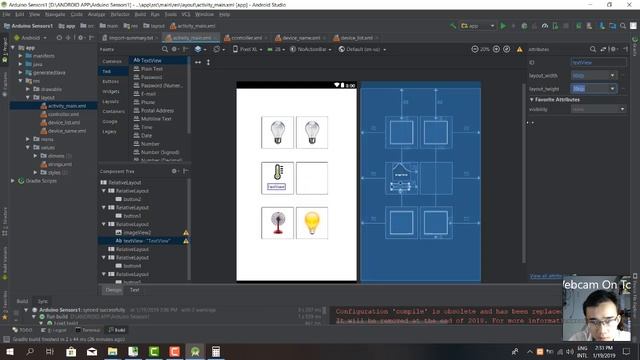Click the Design Surface layers icon
The height and width of the screenshot is (360, 640).
point(198,49)
